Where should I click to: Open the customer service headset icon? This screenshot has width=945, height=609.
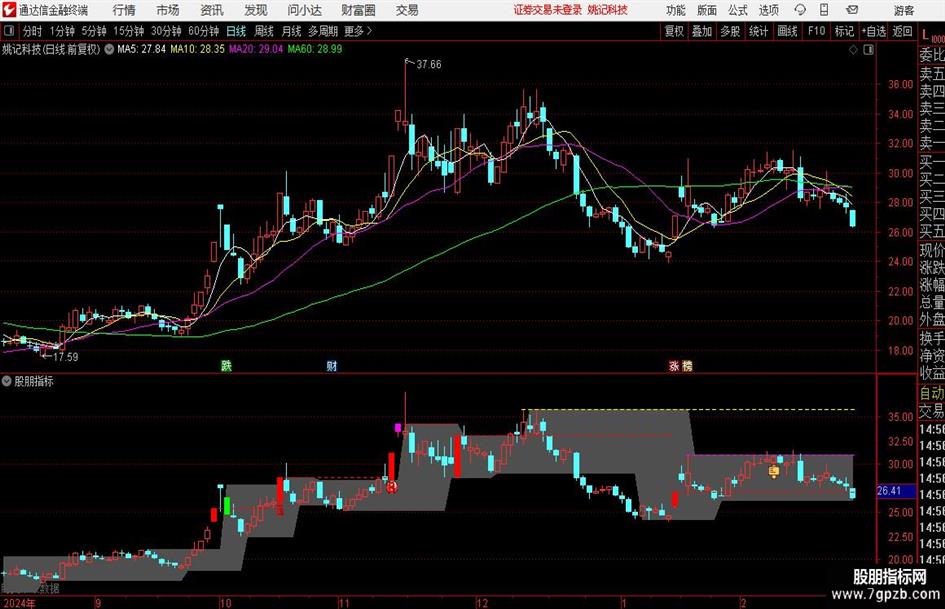coord(800,10)
